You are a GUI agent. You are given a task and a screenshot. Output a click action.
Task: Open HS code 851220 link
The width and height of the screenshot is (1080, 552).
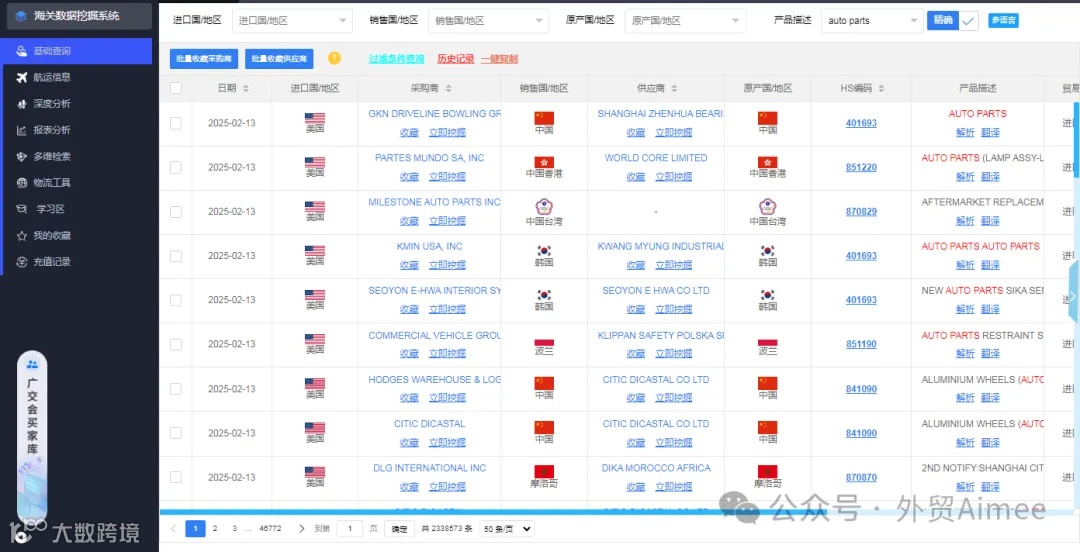tap(861, 167)
